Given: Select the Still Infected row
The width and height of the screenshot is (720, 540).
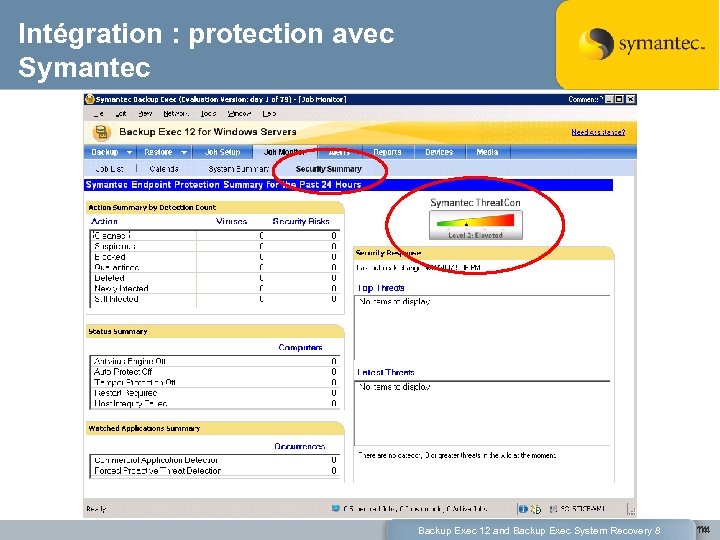Looking at the screenshot, I should tap(215, 299).
